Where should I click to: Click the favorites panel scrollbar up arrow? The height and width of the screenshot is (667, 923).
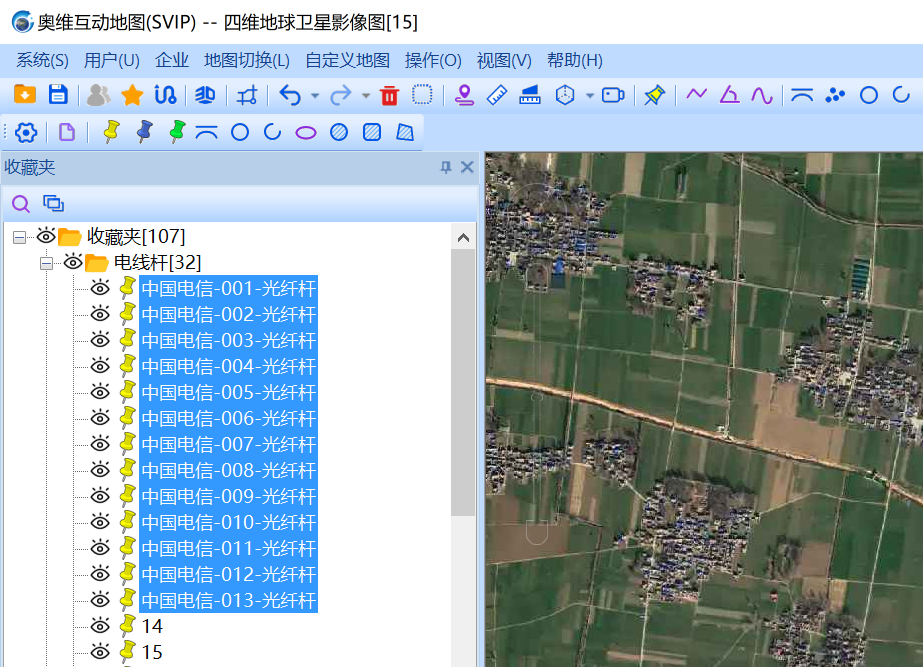(x=463, y=238)
